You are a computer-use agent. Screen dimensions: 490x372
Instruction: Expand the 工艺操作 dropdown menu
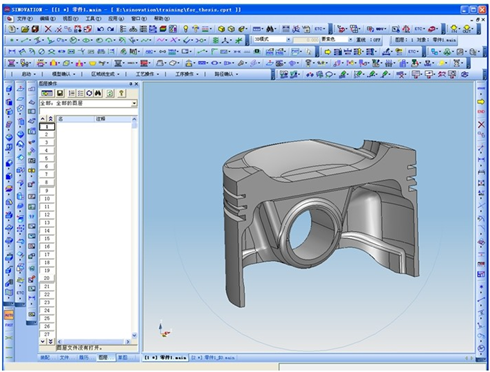pos(147,74)
